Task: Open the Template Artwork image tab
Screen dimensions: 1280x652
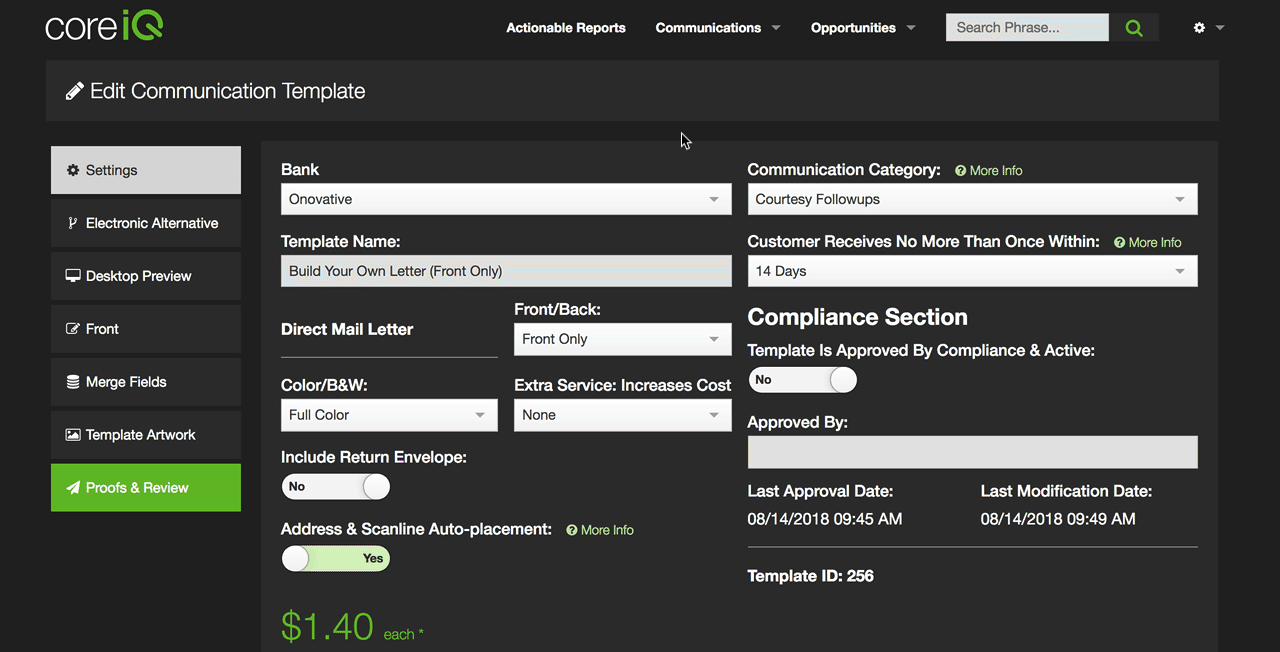Action: (x=146, y=435)
